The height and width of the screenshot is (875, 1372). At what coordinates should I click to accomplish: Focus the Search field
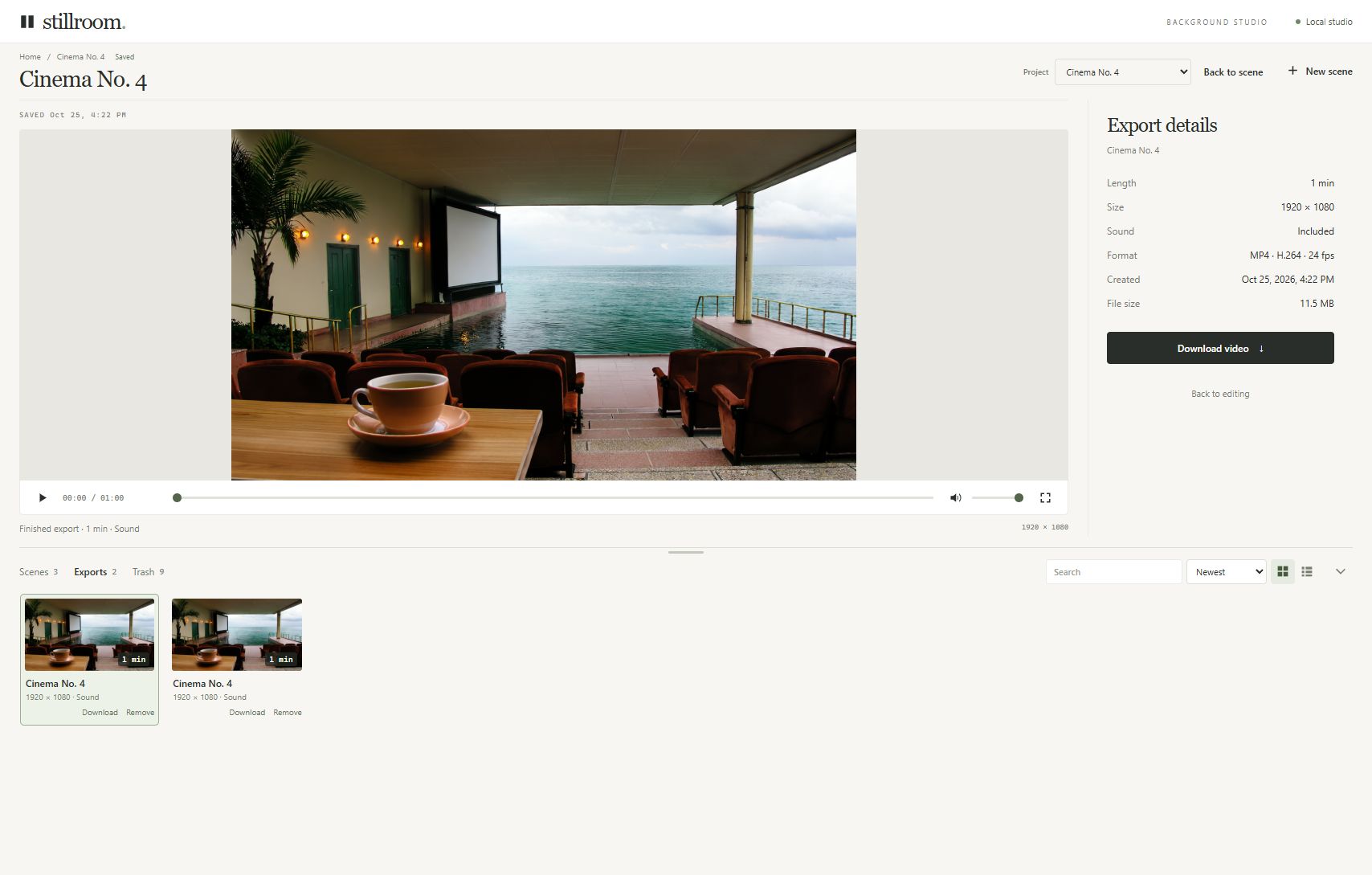tap(1113, 572)
